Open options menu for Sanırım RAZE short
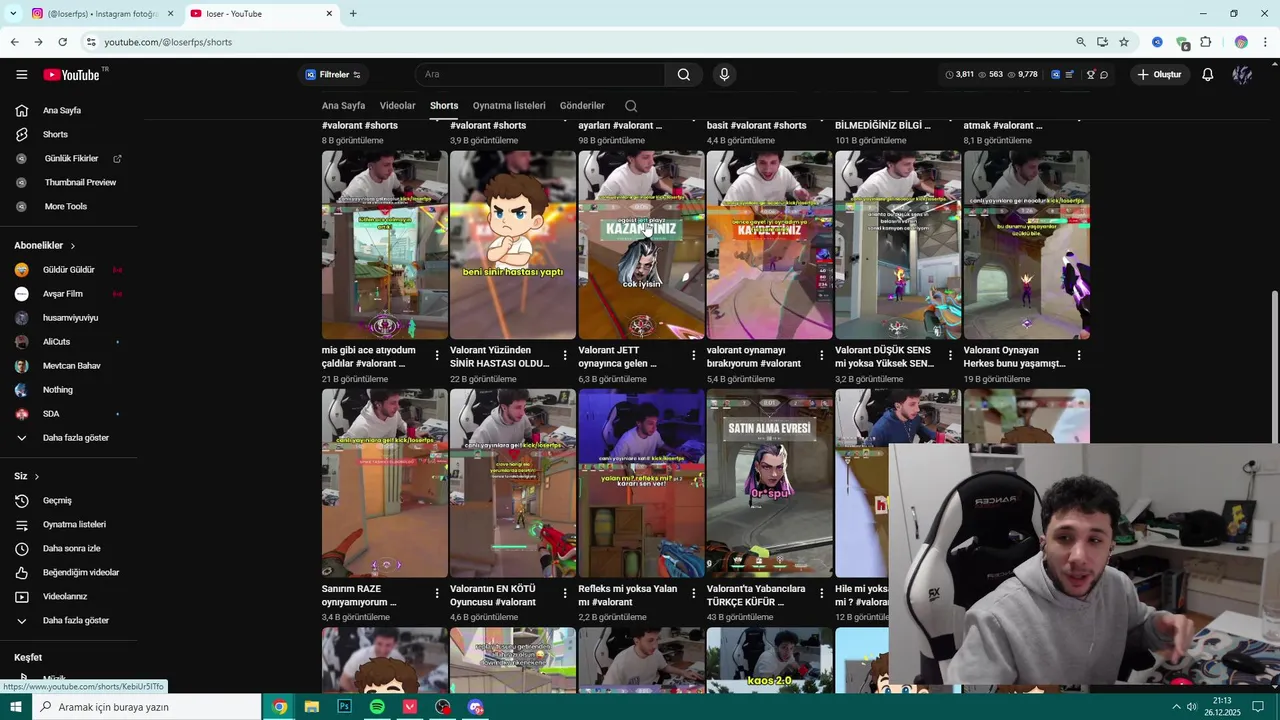Image resolution: width=1280 pixels, height=720 pixels. tap(437, 593)
